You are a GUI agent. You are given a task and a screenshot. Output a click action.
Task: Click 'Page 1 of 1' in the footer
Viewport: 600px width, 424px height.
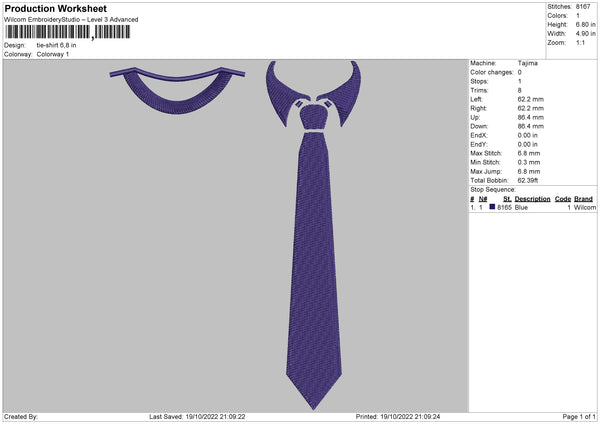(579, 417)
